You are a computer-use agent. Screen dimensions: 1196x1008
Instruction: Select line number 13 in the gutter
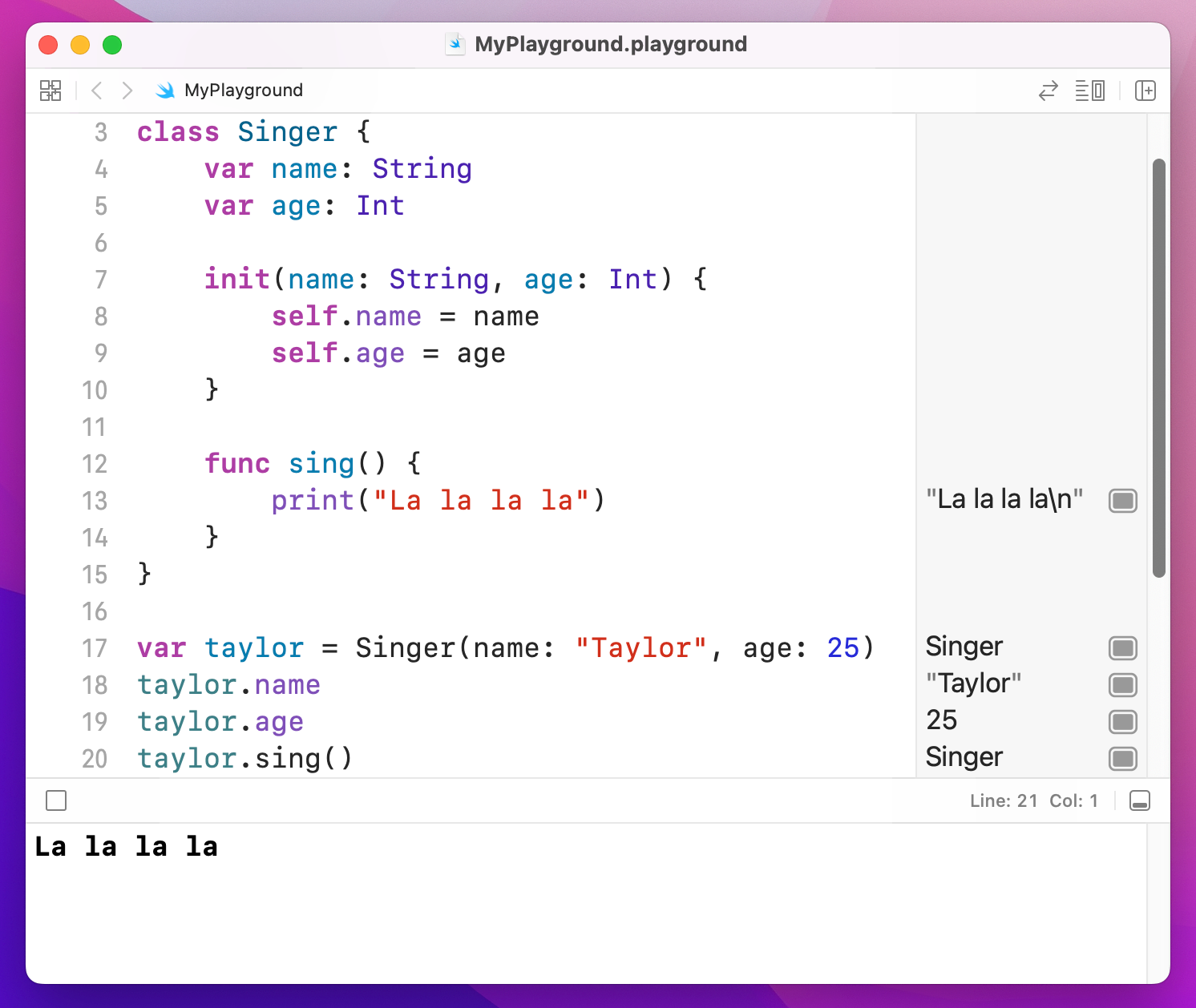pos(95,500)
